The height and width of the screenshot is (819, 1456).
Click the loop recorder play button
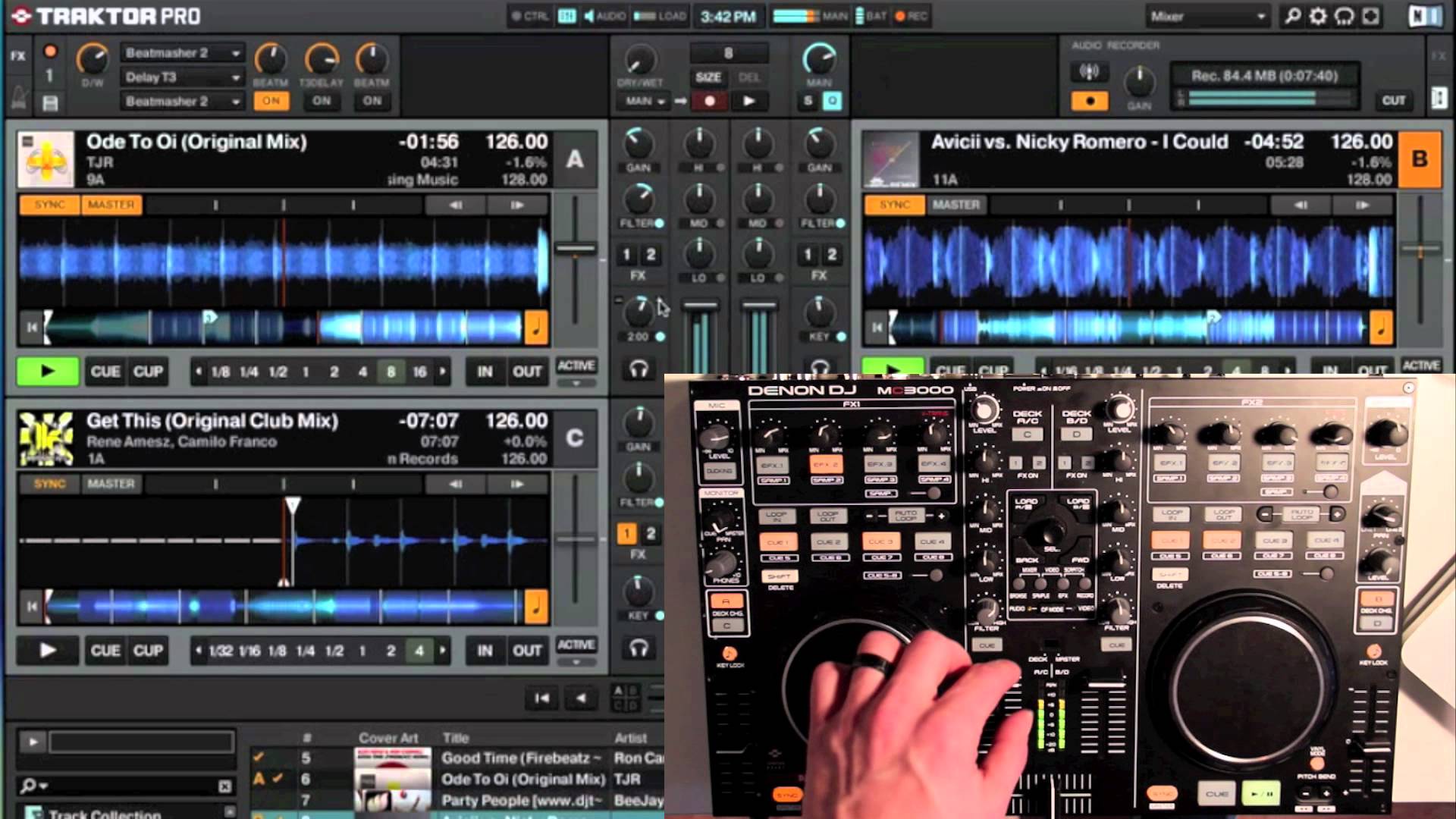click(x=749, y=101)
